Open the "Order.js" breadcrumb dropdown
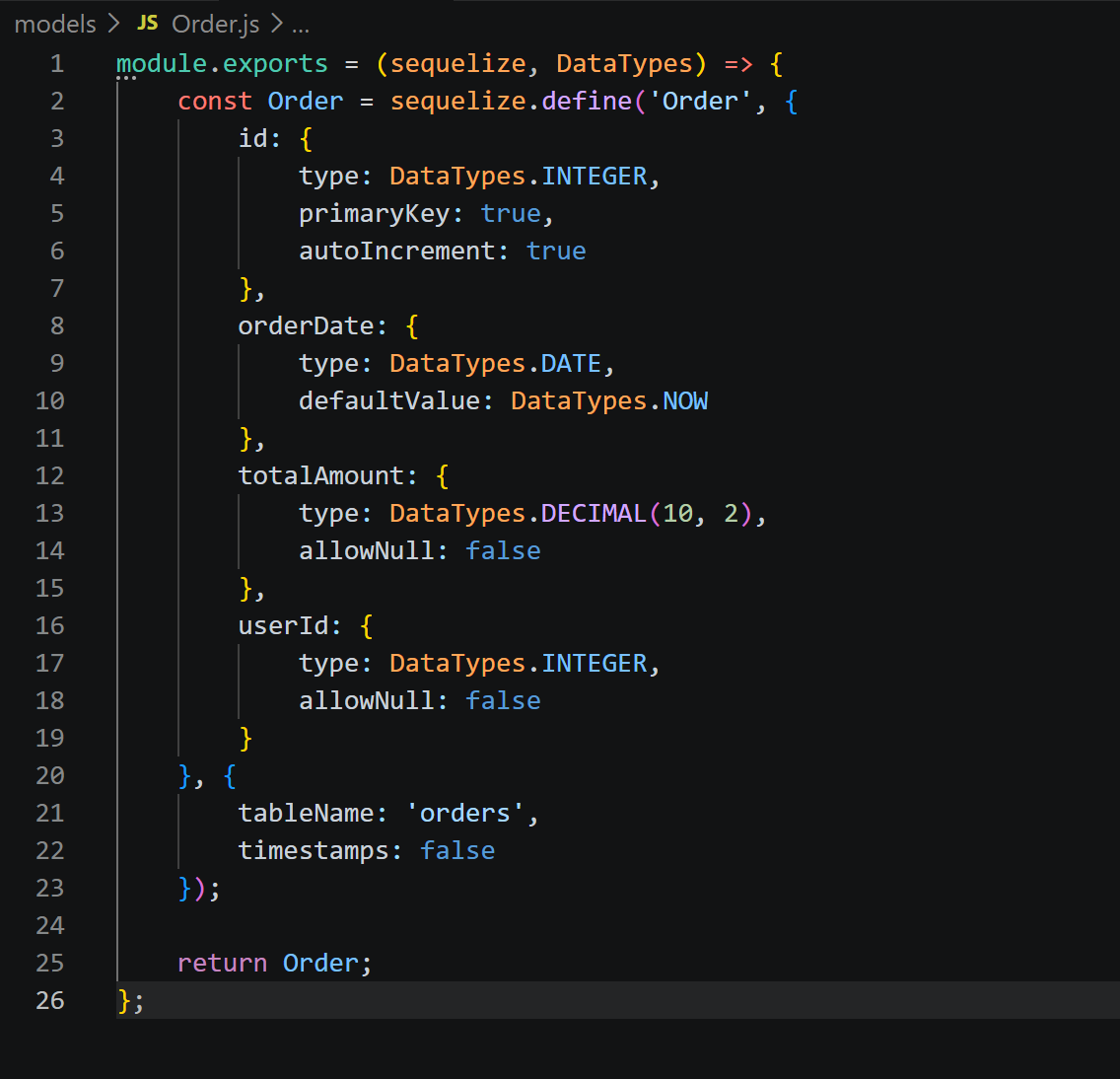 [x=215, y=24]
